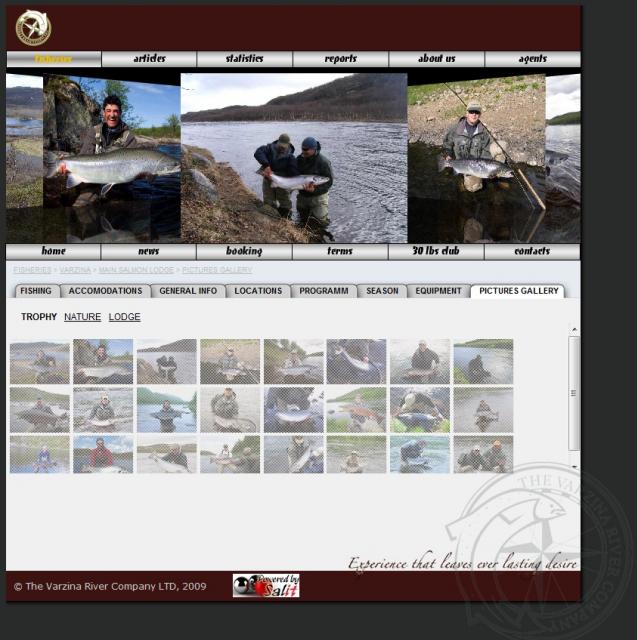The image size is (637, 640).
Task: Navigate to the booking page
Action: click(244, 252)
